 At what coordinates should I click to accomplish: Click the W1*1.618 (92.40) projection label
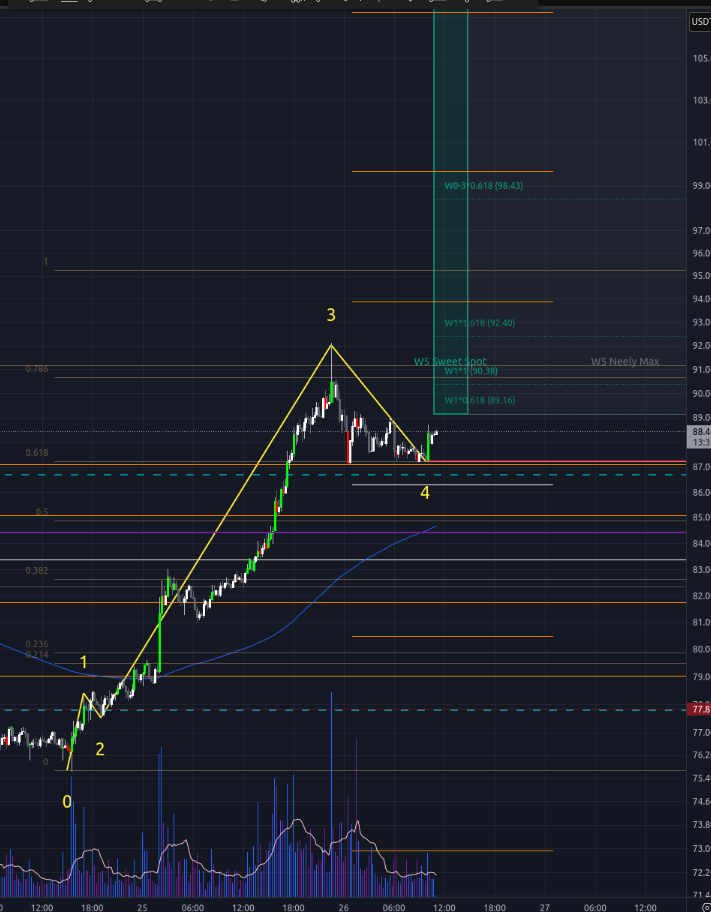pyautogui.click(x=479, y=323)
